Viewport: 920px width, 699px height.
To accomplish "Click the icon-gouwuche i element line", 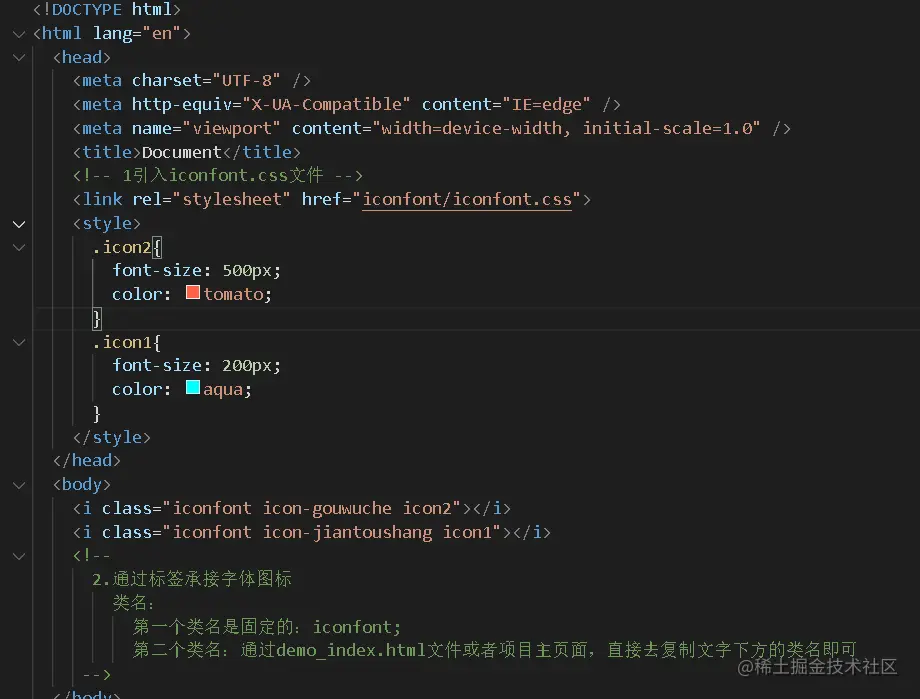I will point(292,508).
